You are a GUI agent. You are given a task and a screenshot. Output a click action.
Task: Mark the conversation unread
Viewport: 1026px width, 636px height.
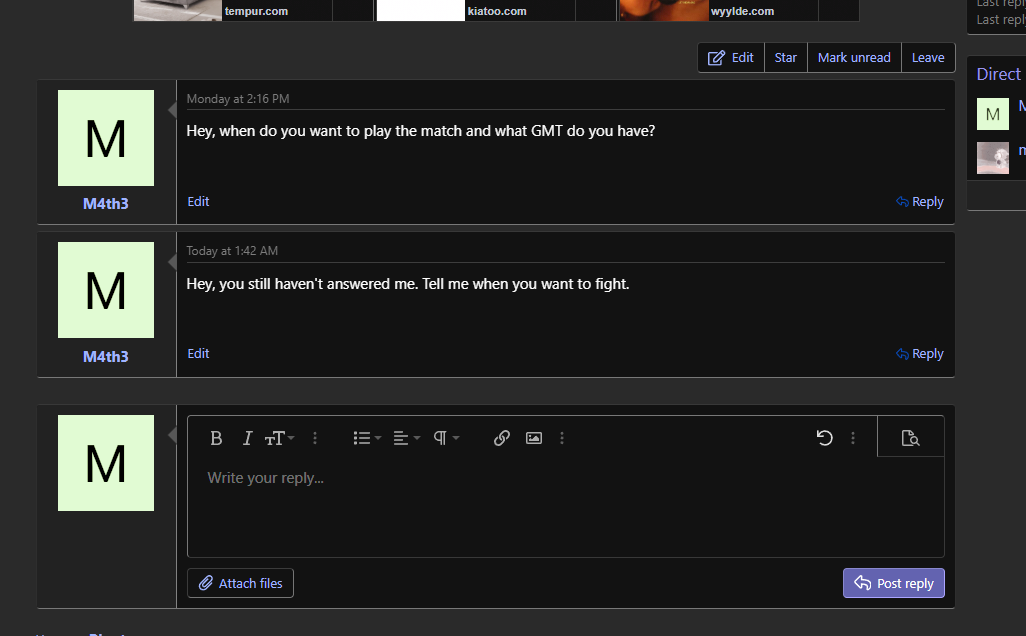[x=854, y=58]
